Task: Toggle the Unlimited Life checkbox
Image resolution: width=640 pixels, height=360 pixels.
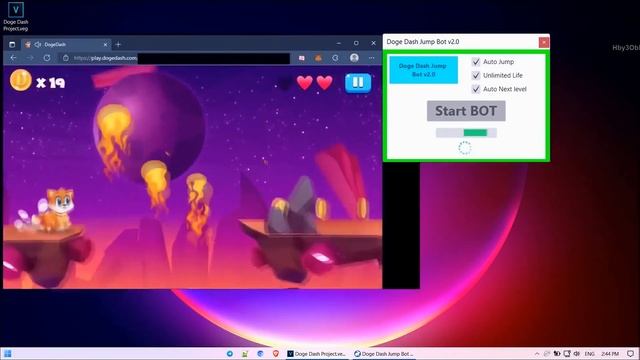Action: click(476, 75)
